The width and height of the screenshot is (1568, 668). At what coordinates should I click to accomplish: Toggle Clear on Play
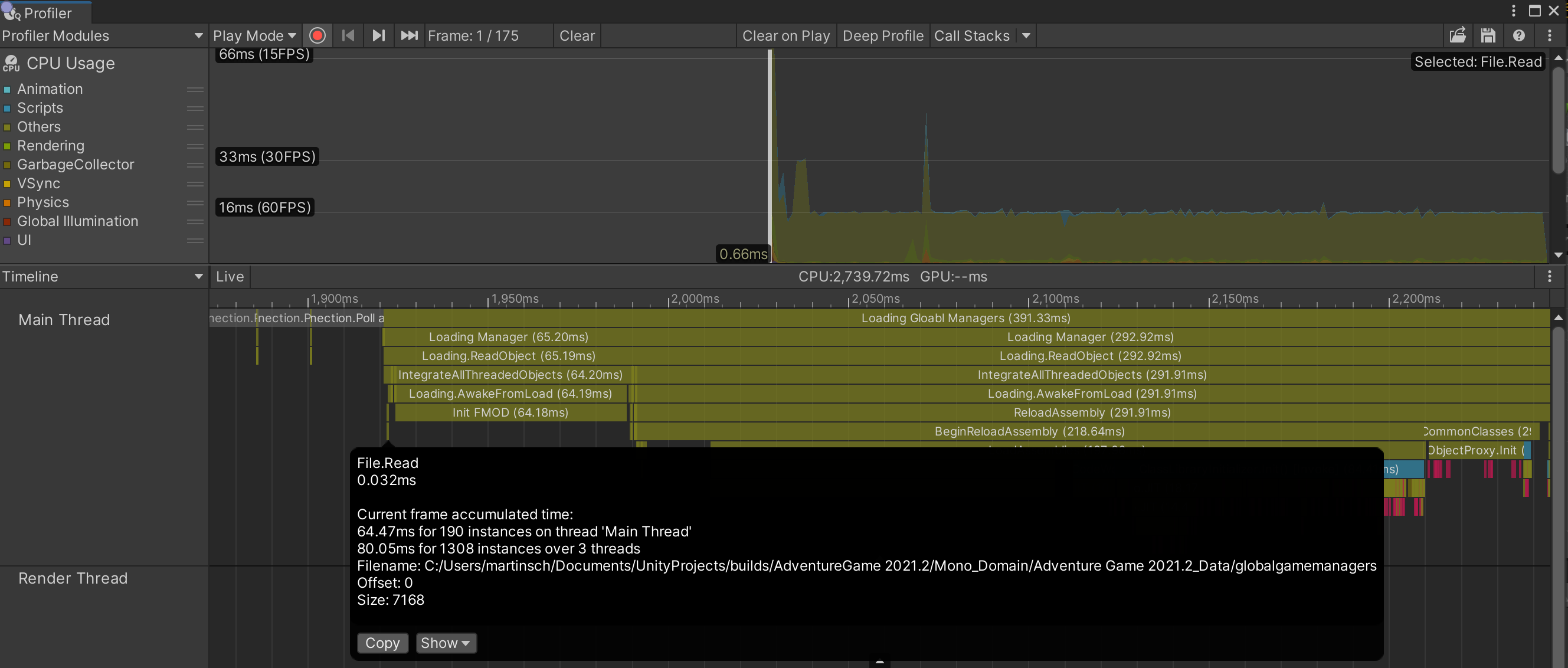coord(786,36)
